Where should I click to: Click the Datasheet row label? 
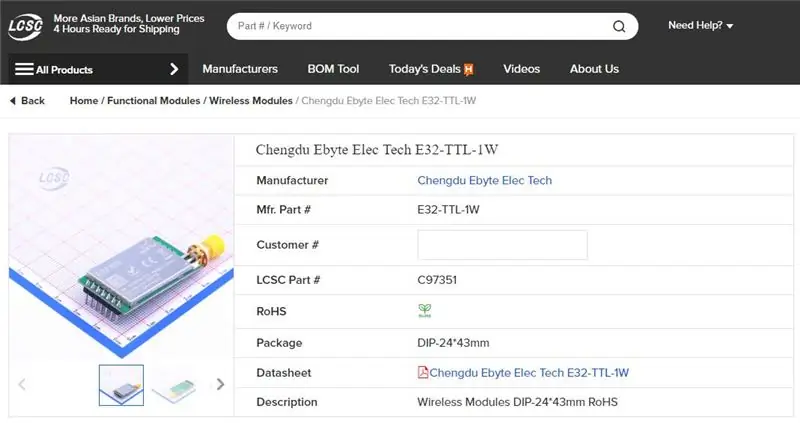(x=284, y=373)
